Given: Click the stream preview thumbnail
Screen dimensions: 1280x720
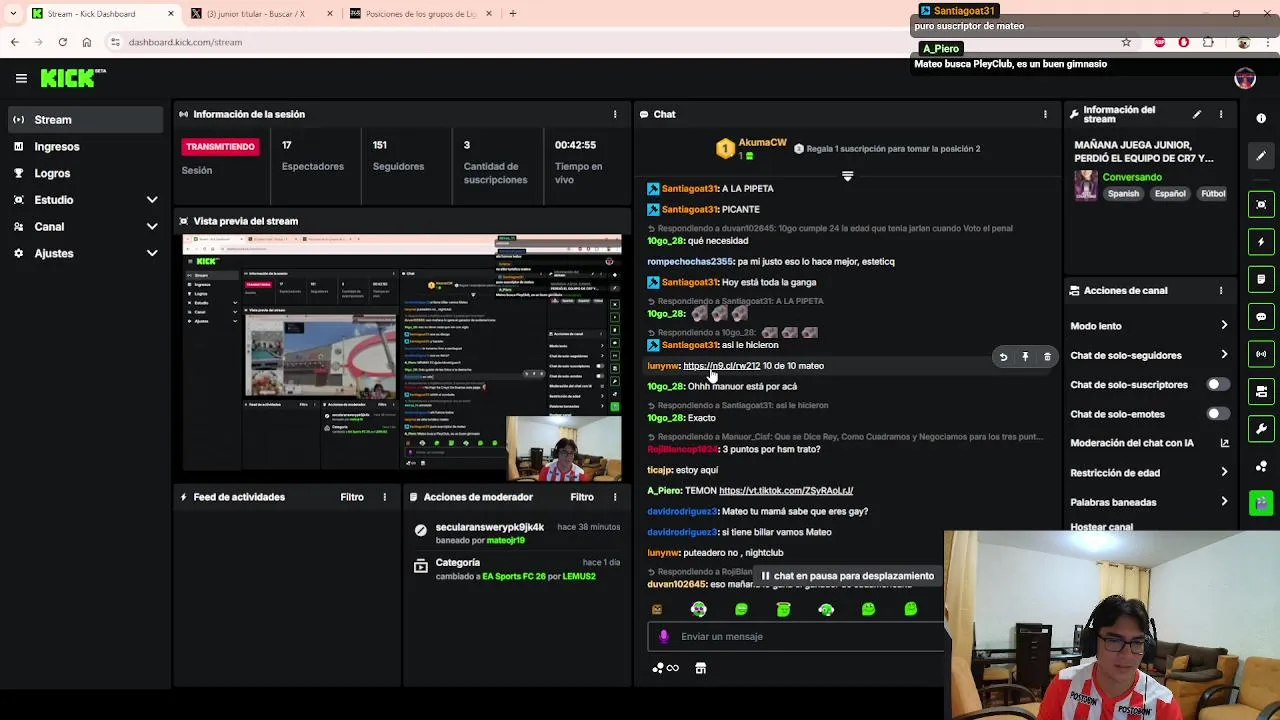Looking at the screenshot, I should point(401,357).
